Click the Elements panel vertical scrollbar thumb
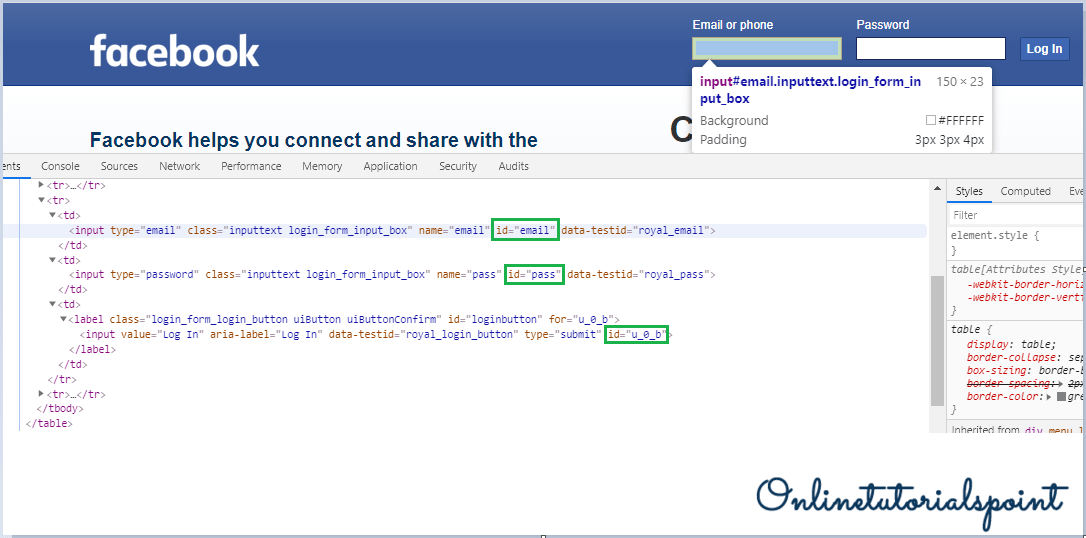 coord(937,340)
